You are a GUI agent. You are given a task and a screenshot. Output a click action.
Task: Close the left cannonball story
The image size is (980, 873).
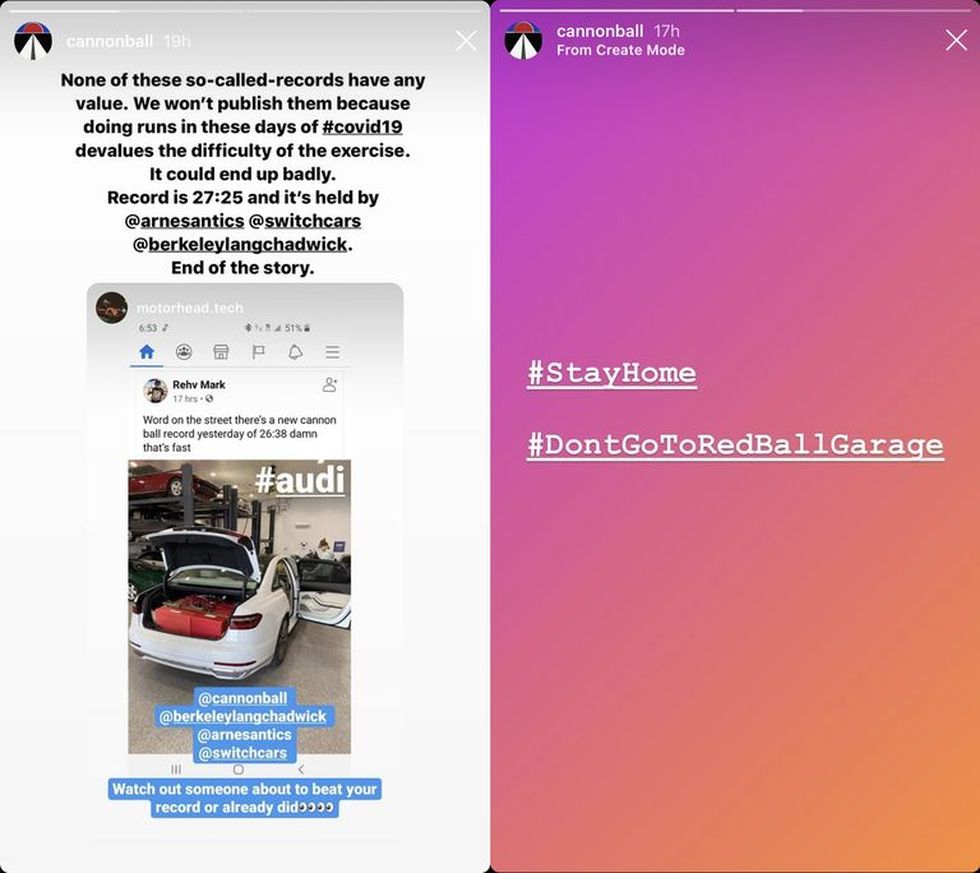pos(466,41)
